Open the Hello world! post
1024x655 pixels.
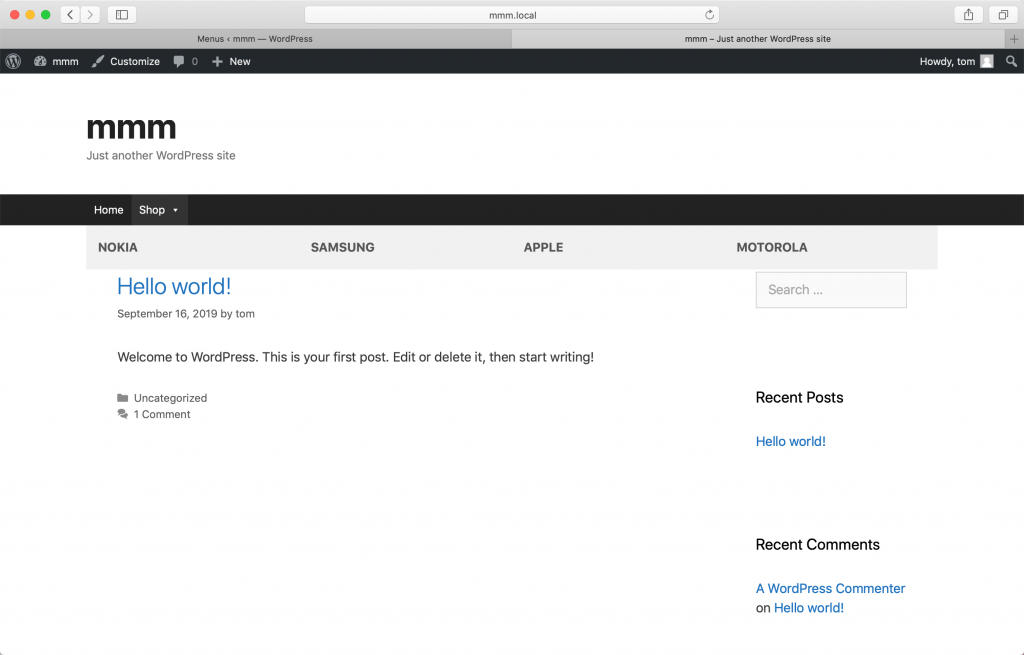point(173,286)
